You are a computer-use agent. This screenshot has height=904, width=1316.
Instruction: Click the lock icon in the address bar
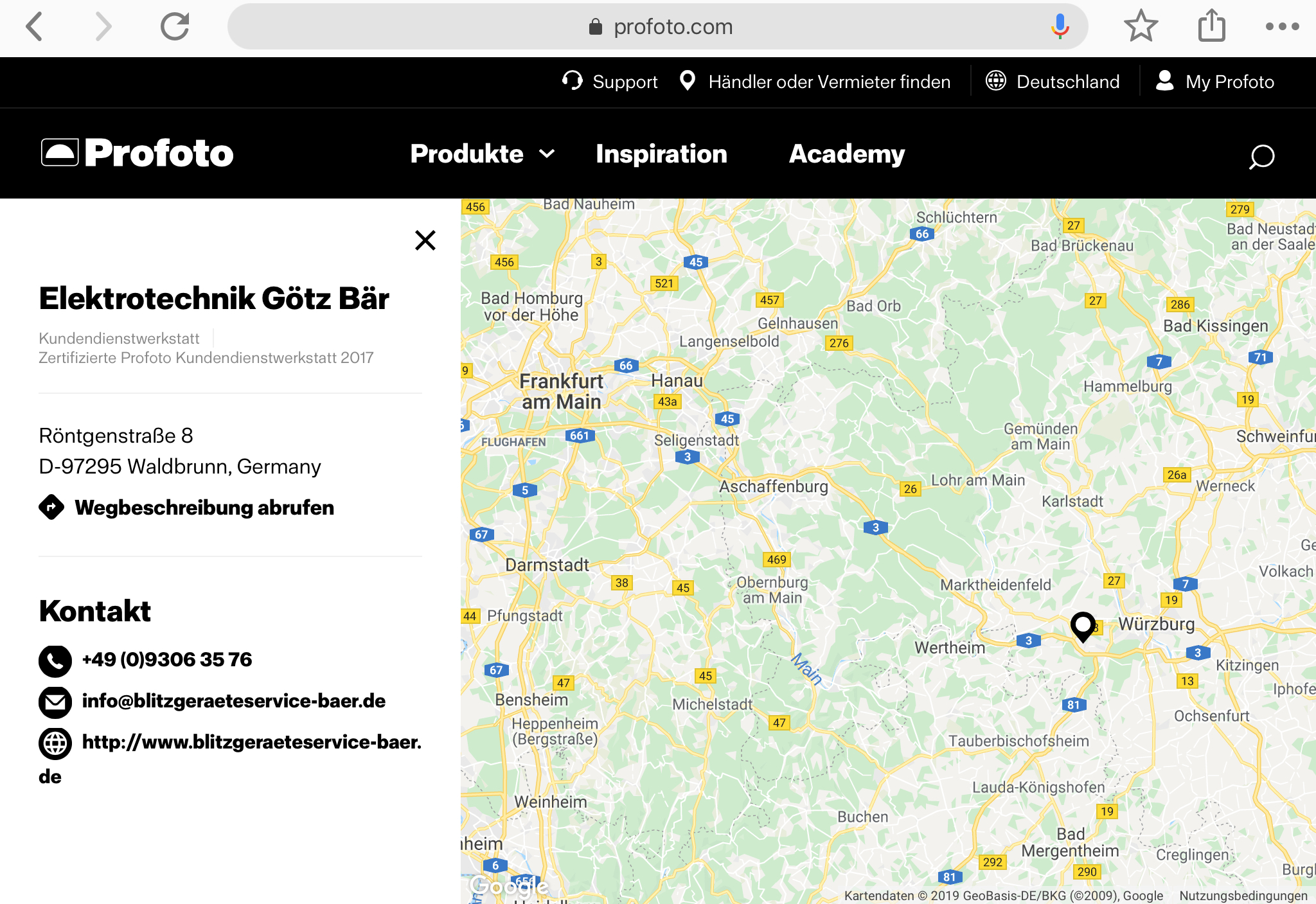coord(596,26)
